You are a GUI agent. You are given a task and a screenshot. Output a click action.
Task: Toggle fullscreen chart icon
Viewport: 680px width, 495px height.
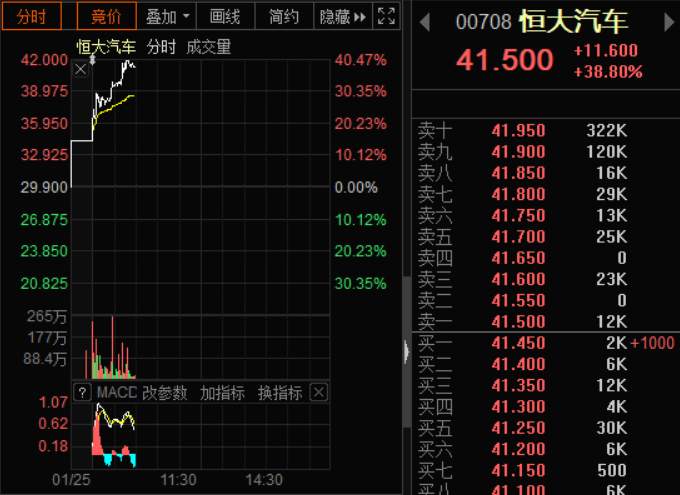pyautogui.click(x=386, y=16)
